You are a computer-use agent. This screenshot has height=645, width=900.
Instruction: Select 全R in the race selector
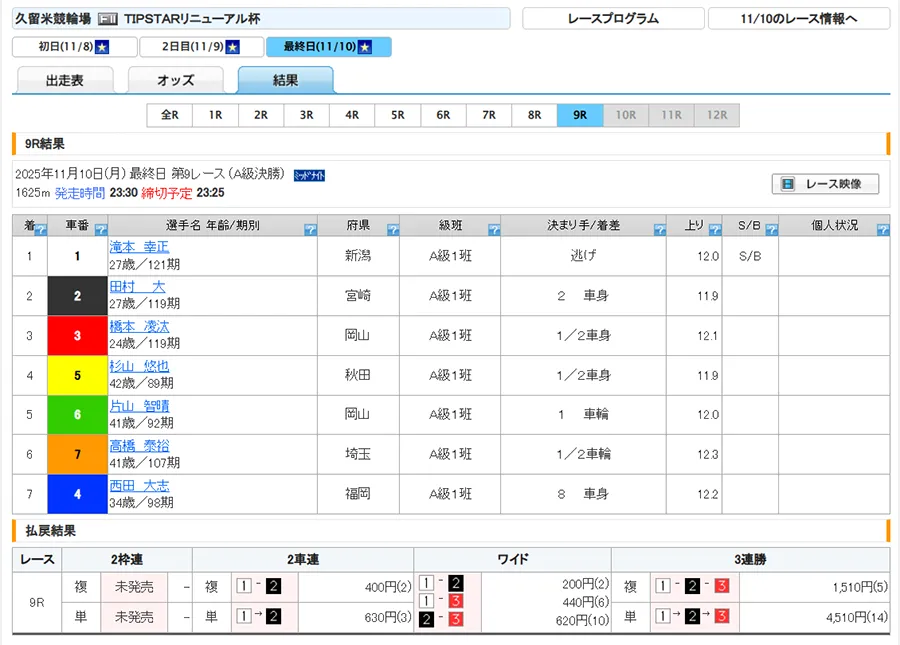[x=170, y=115]
